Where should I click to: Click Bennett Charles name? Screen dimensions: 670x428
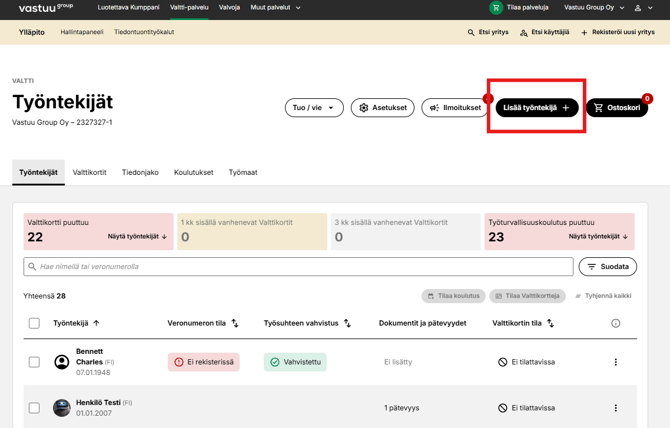pos(89,357)
